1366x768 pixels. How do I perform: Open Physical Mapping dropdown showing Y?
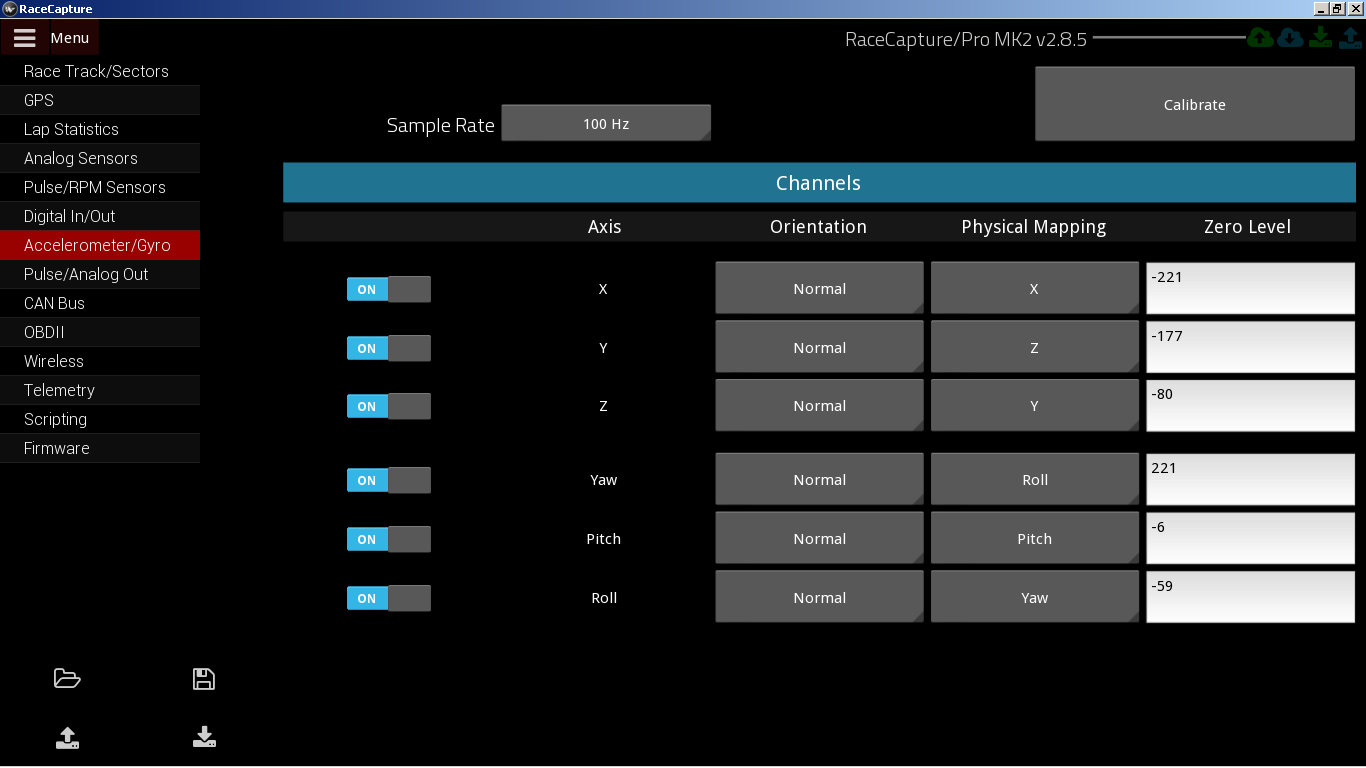[1035, 405]
